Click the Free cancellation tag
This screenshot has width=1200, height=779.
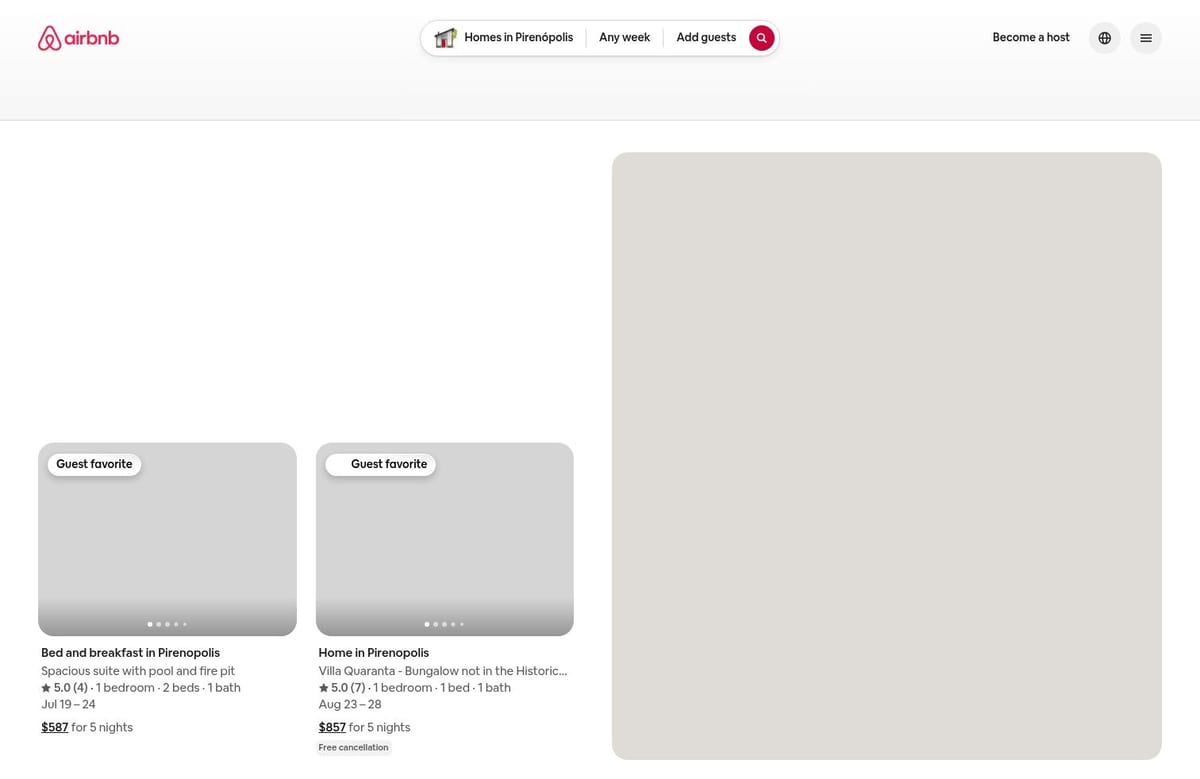353,748
